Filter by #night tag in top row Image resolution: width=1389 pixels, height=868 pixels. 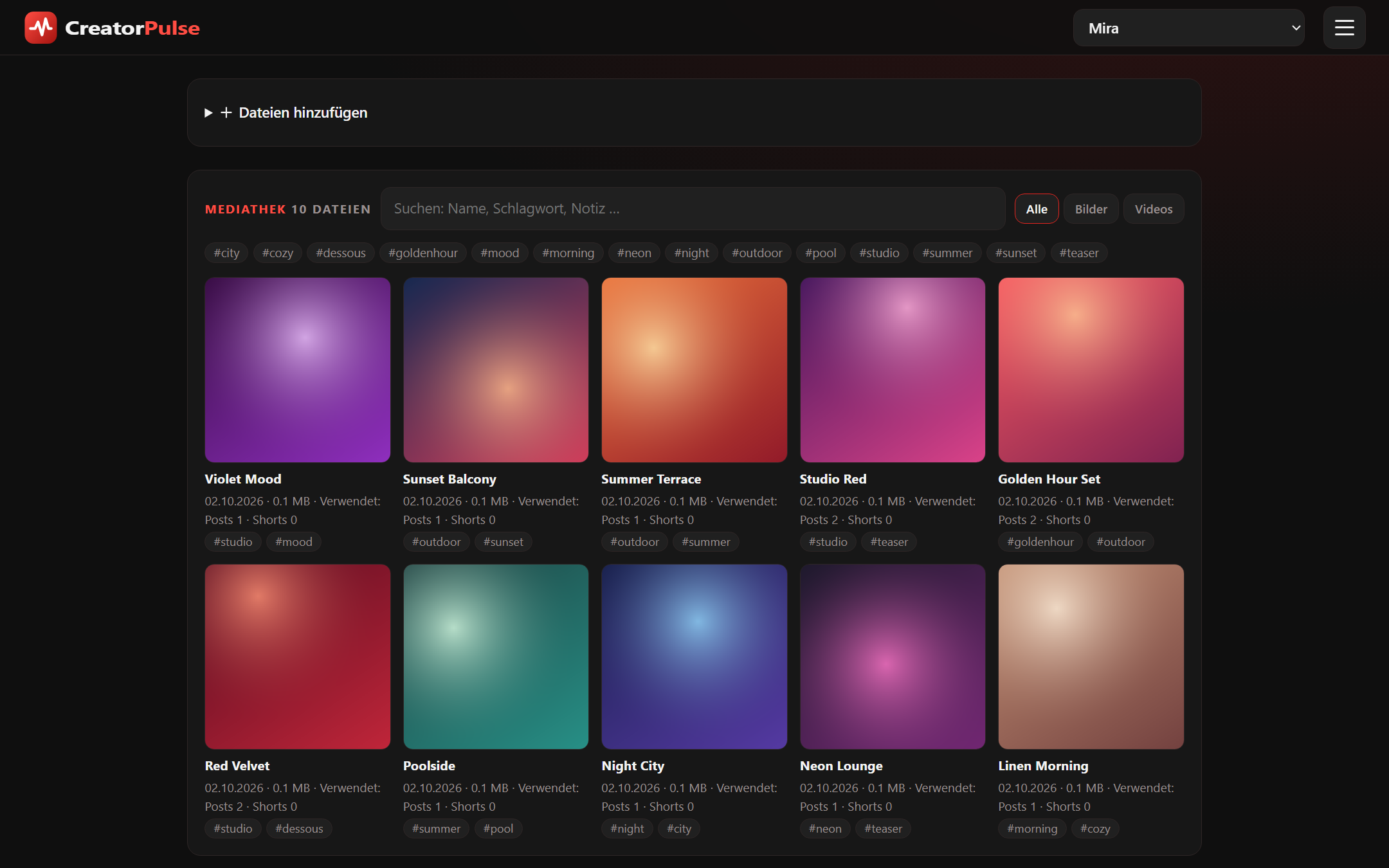pos(691,253)
